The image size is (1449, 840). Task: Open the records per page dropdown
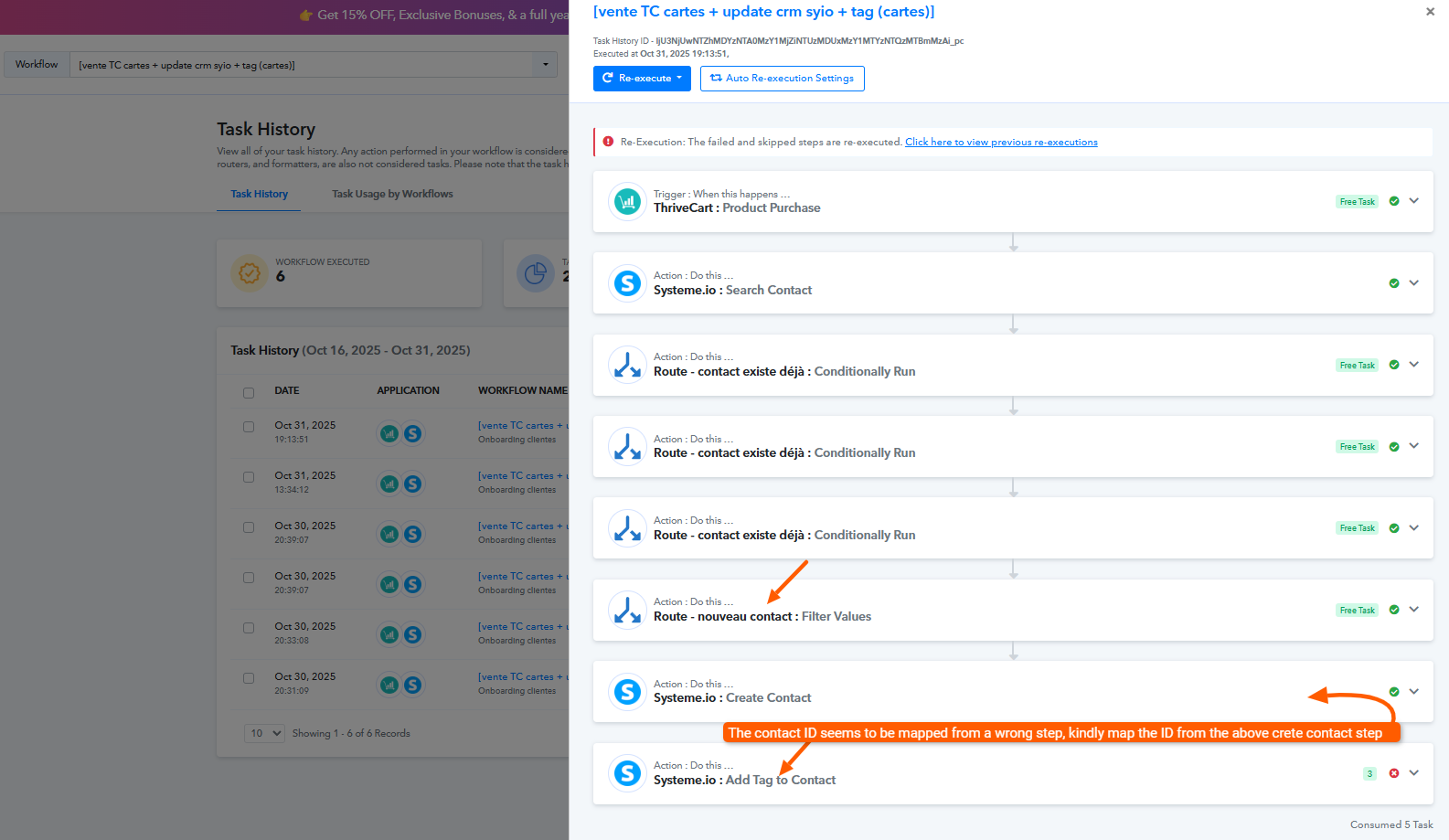pyautogui.click(x=264, y=733)
